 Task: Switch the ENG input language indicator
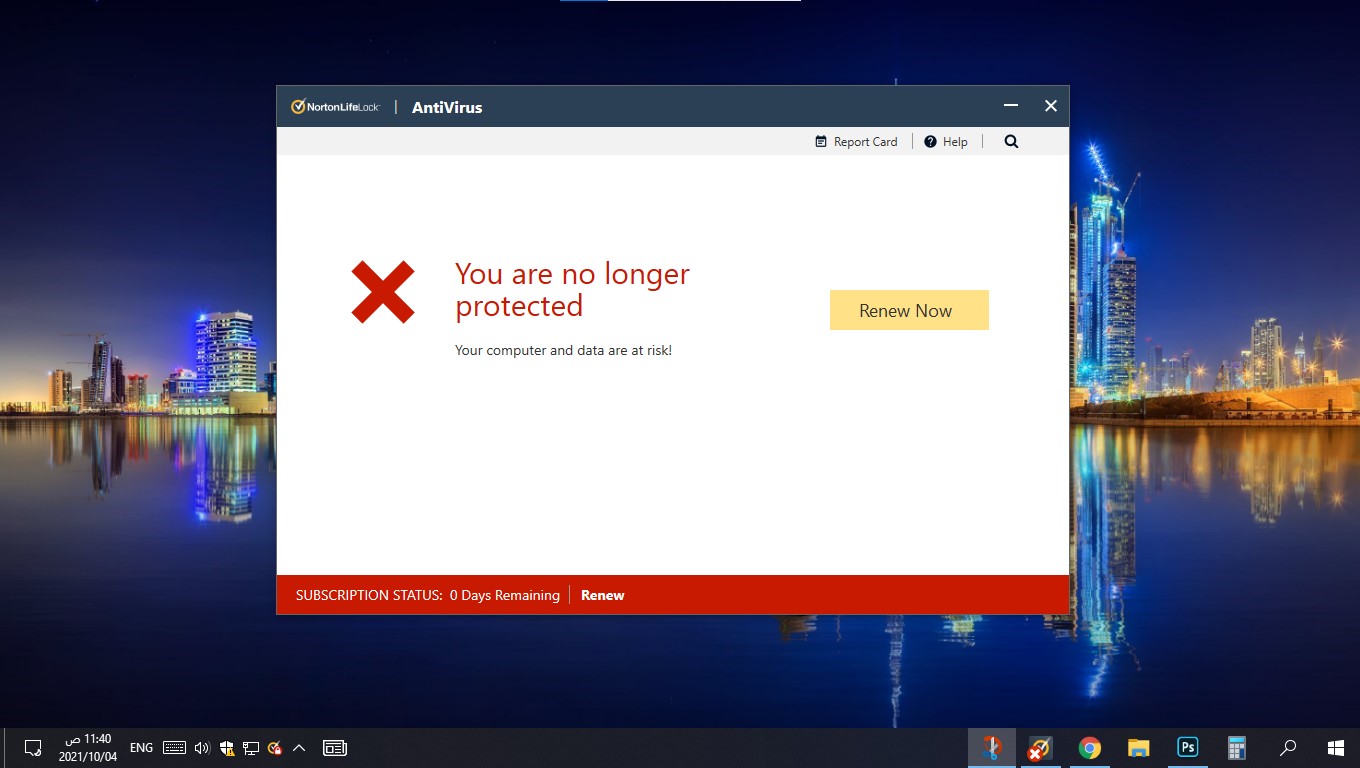coord(142,748)
